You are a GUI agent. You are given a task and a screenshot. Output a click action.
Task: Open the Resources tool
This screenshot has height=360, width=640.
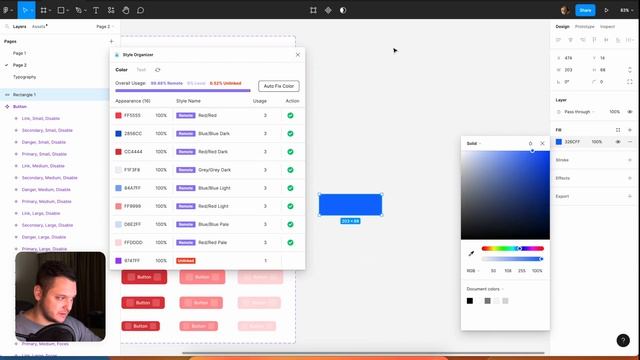pyautogui.click(x=111, y=10)
